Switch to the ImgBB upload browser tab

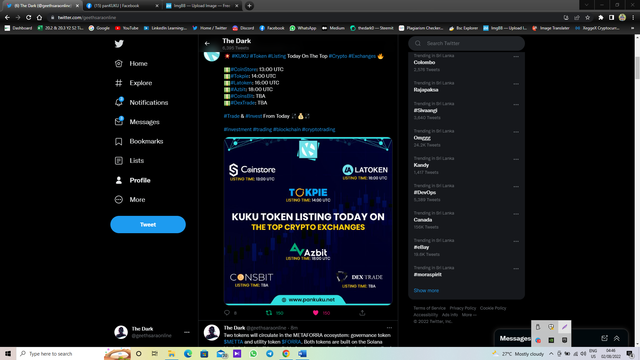pos(202,6)
